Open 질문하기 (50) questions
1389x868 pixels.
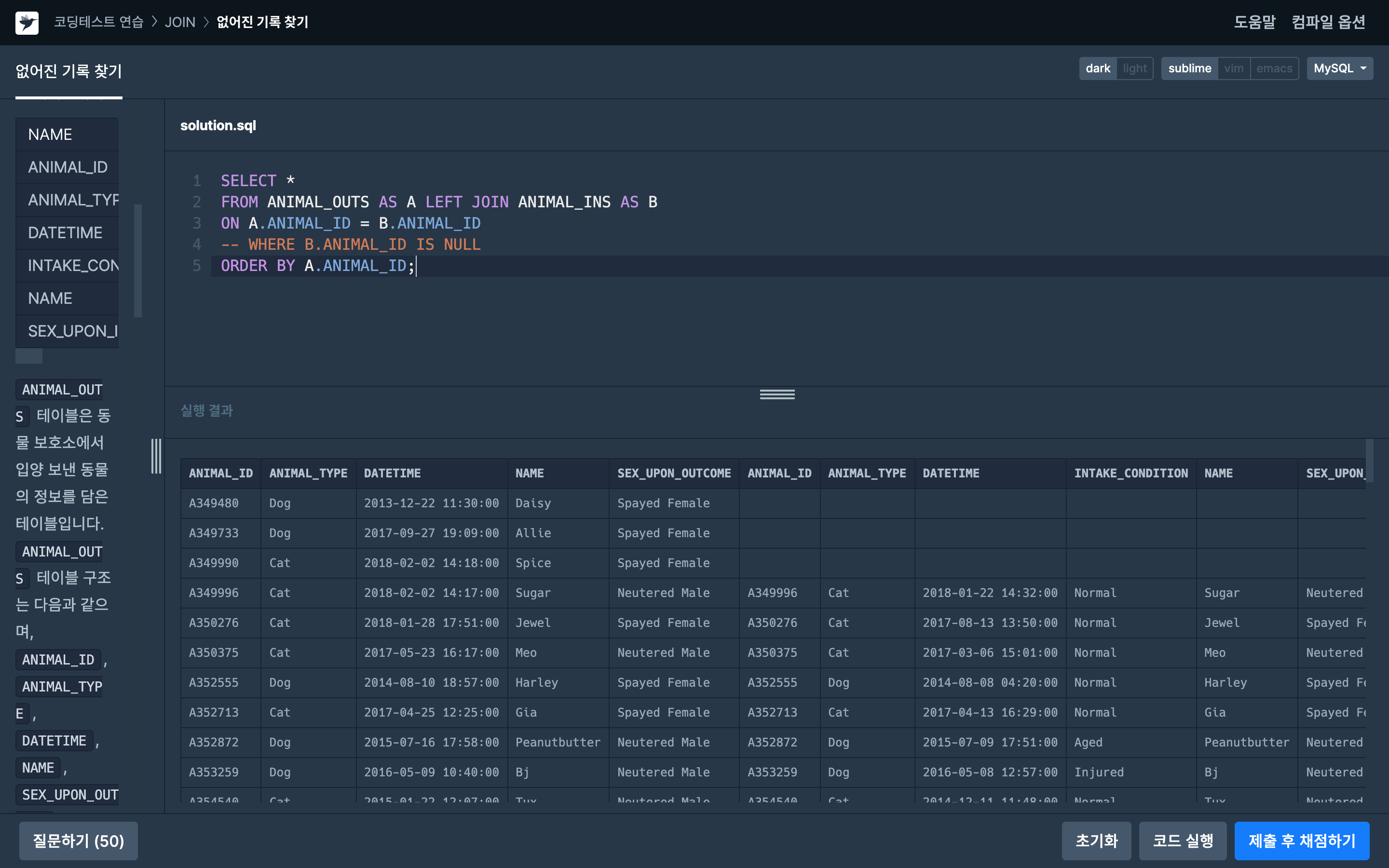[x=78, y=841]
